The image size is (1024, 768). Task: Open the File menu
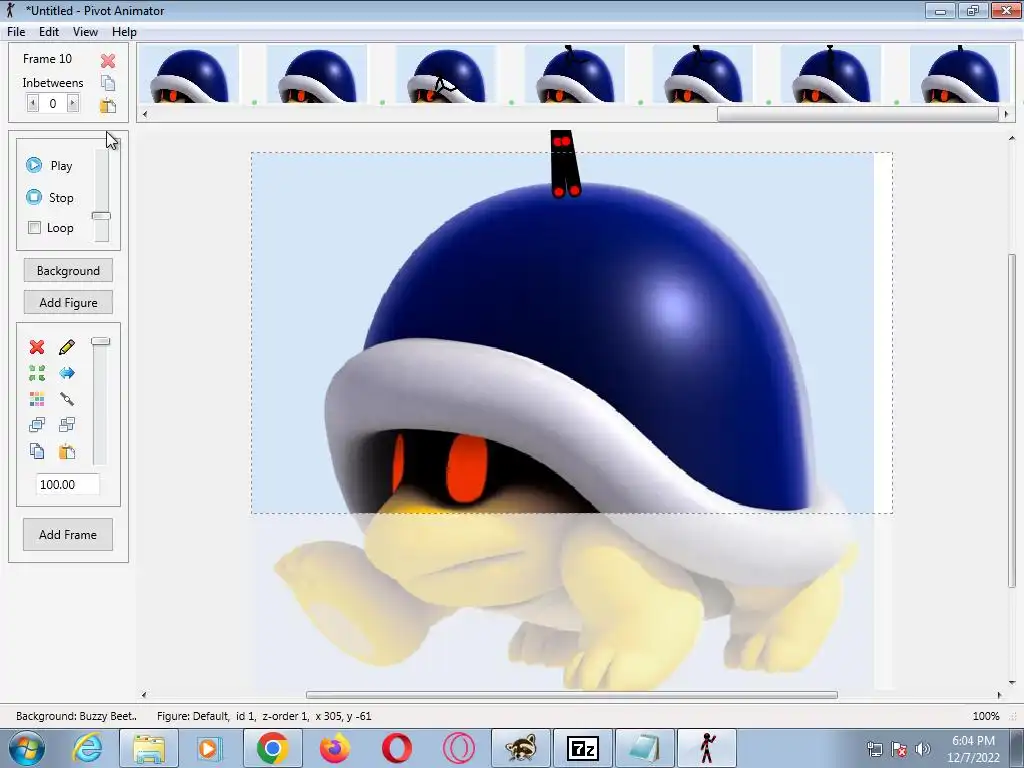16,31
